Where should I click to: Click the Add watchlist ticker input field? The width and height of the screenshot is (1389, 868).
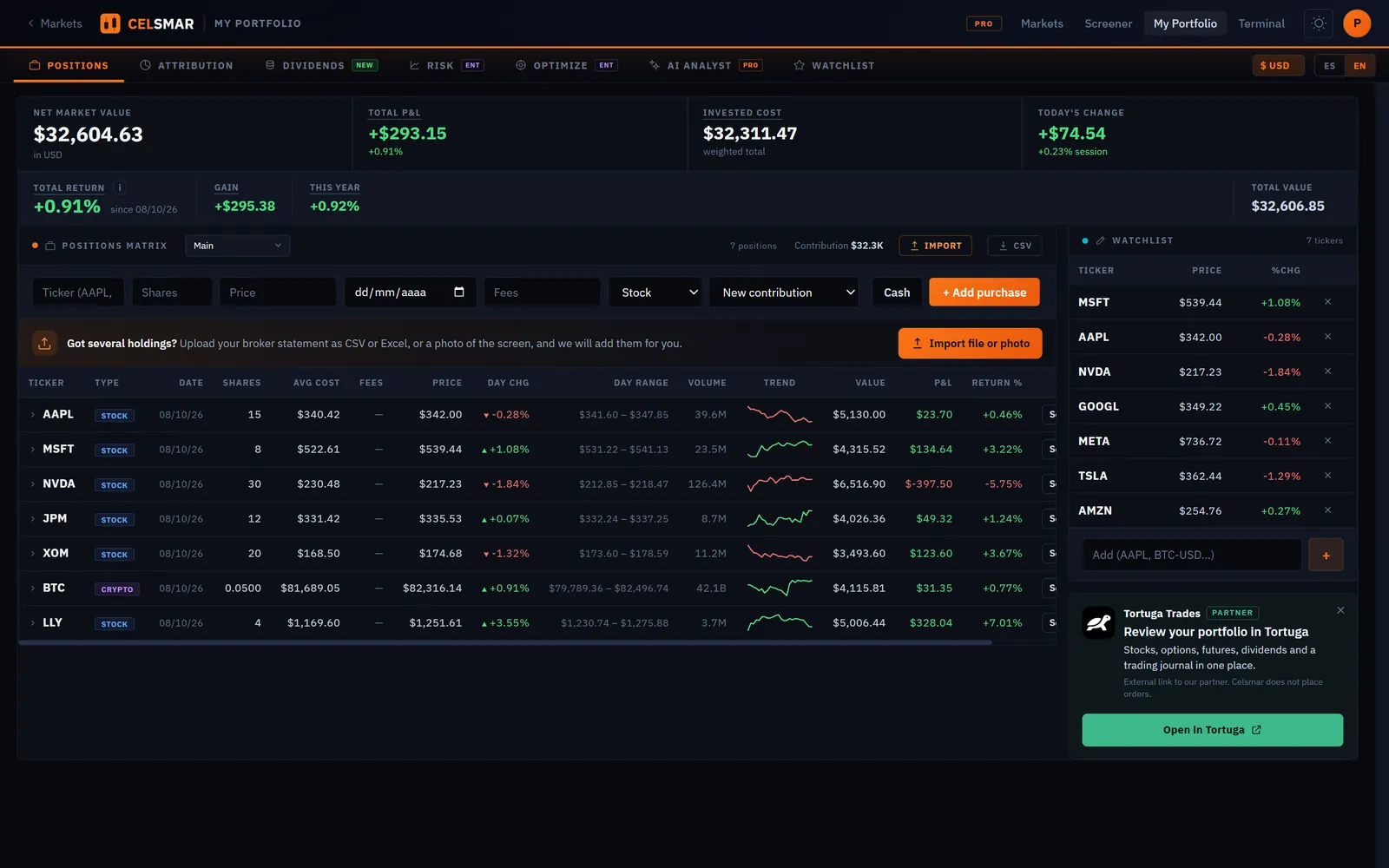[1192, 555]
